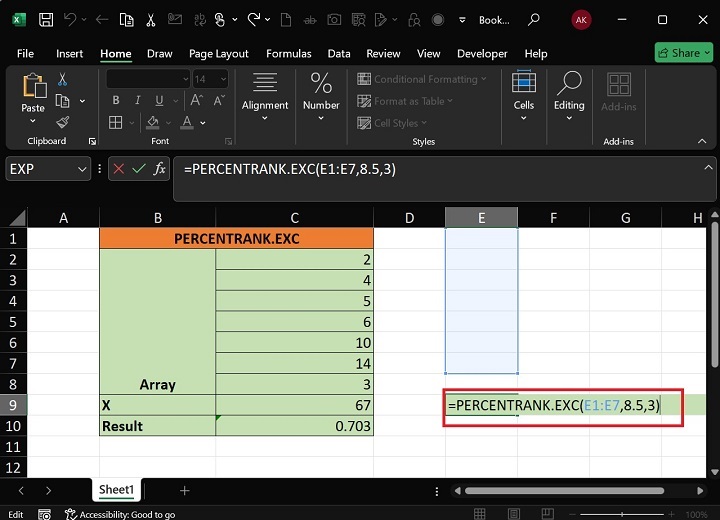
Task: Select column E header
Action: 481,218
